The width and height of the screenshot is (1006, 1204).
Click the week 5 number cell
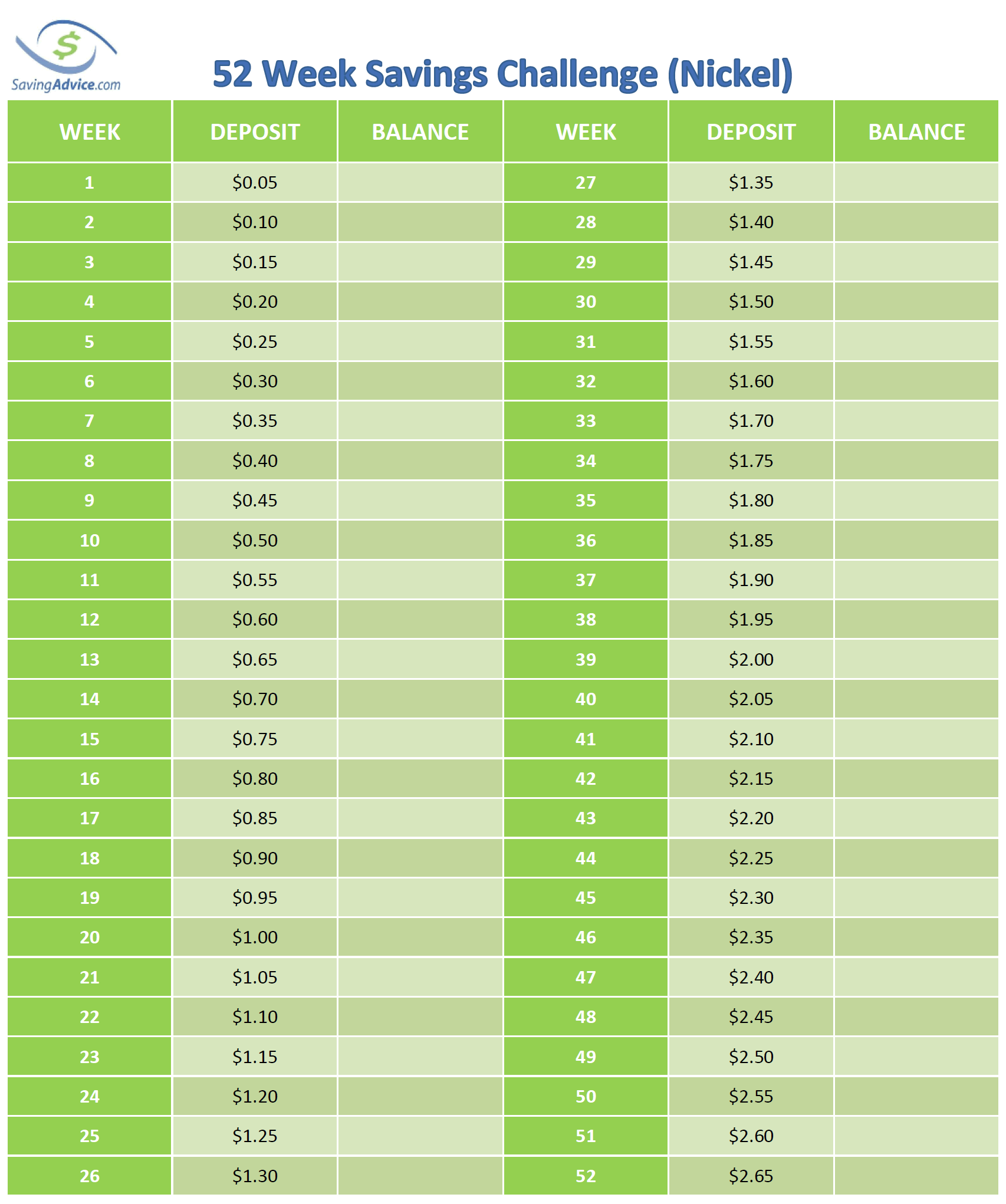[90, 341]
